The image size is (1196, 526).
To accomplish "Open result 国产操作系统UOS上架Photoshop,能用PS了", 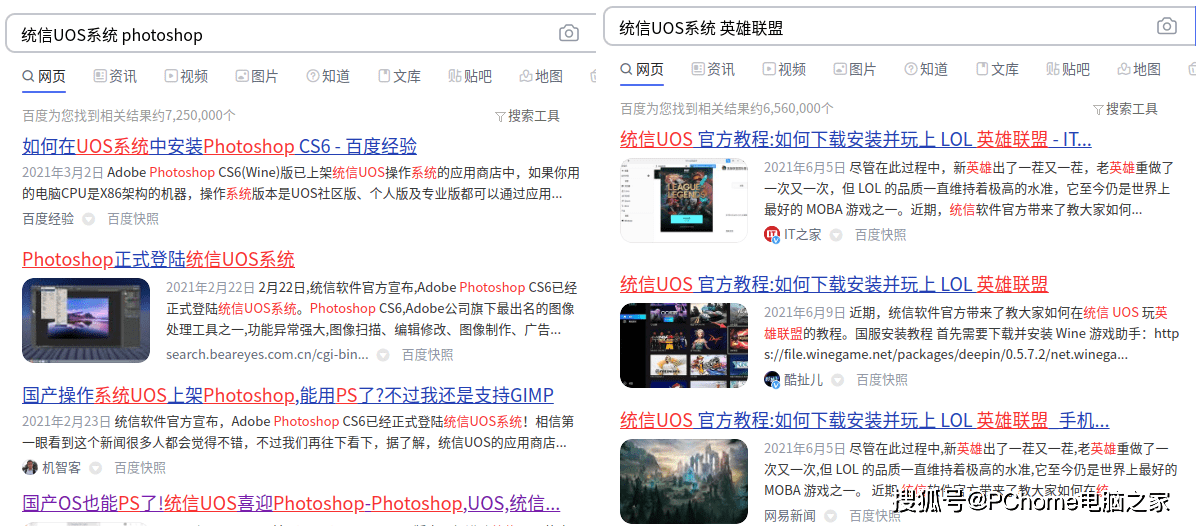I will 288,395.
